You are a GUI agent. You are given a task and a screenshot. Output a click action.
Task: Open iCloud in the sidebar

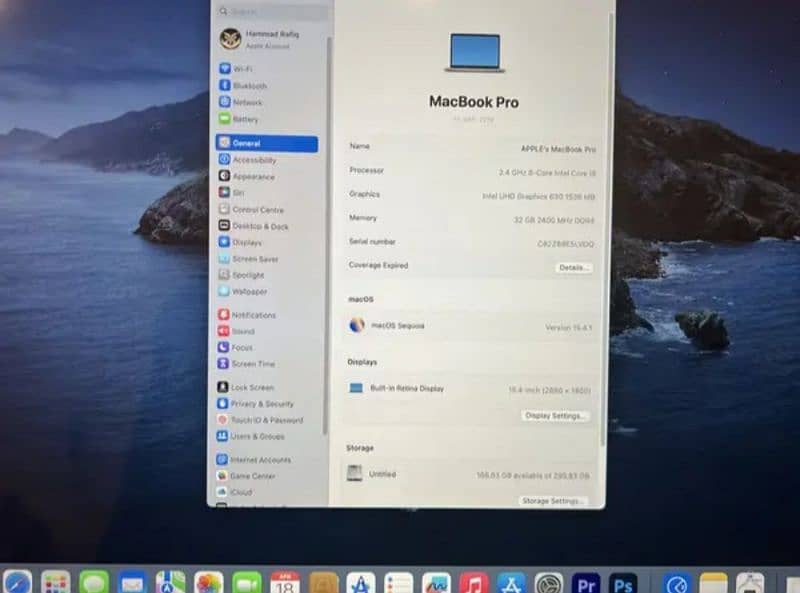(x=234, y=492)
